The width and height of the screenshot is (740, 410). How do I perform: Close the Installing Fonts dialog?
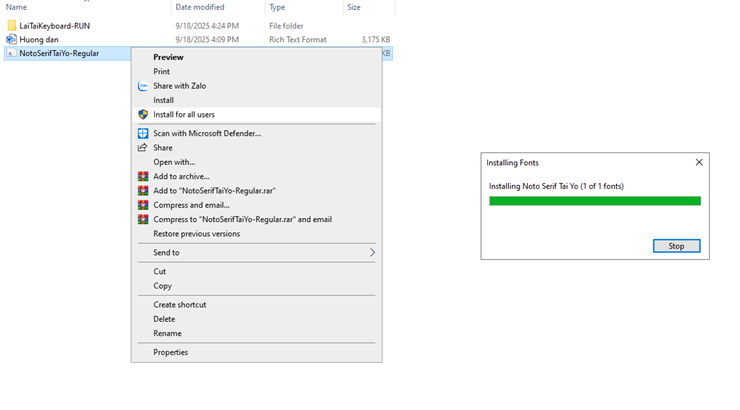pos(699,162)
